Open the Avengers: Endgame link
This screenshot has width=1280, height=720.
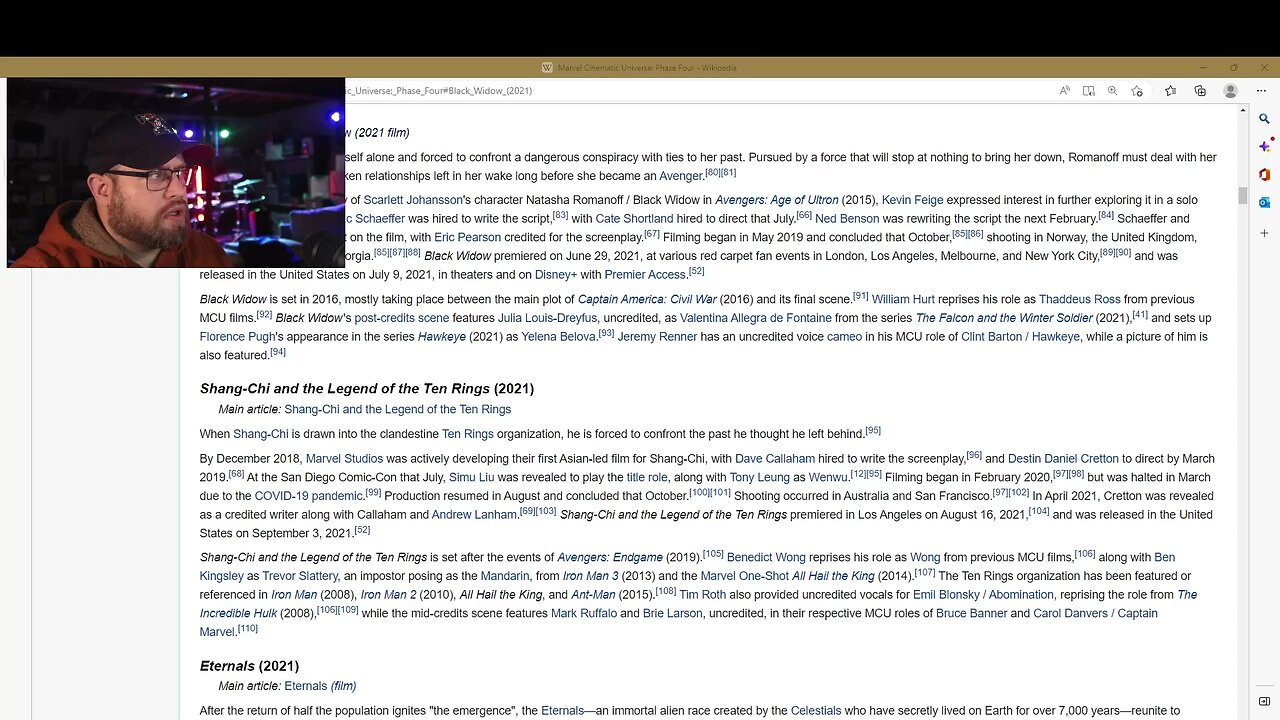tap(610, 558)
